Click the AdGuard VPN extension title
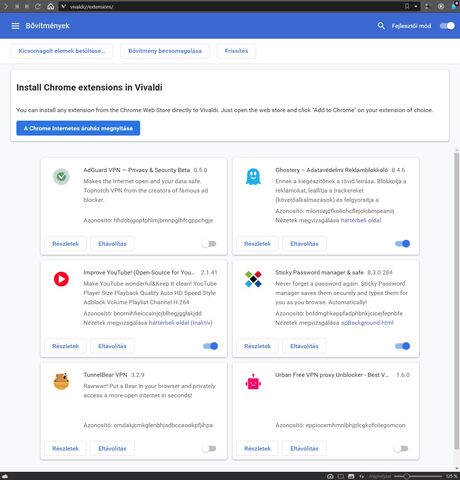Image resolution: width=460 pixels, height=480 pixels. (x=136, y=170)
